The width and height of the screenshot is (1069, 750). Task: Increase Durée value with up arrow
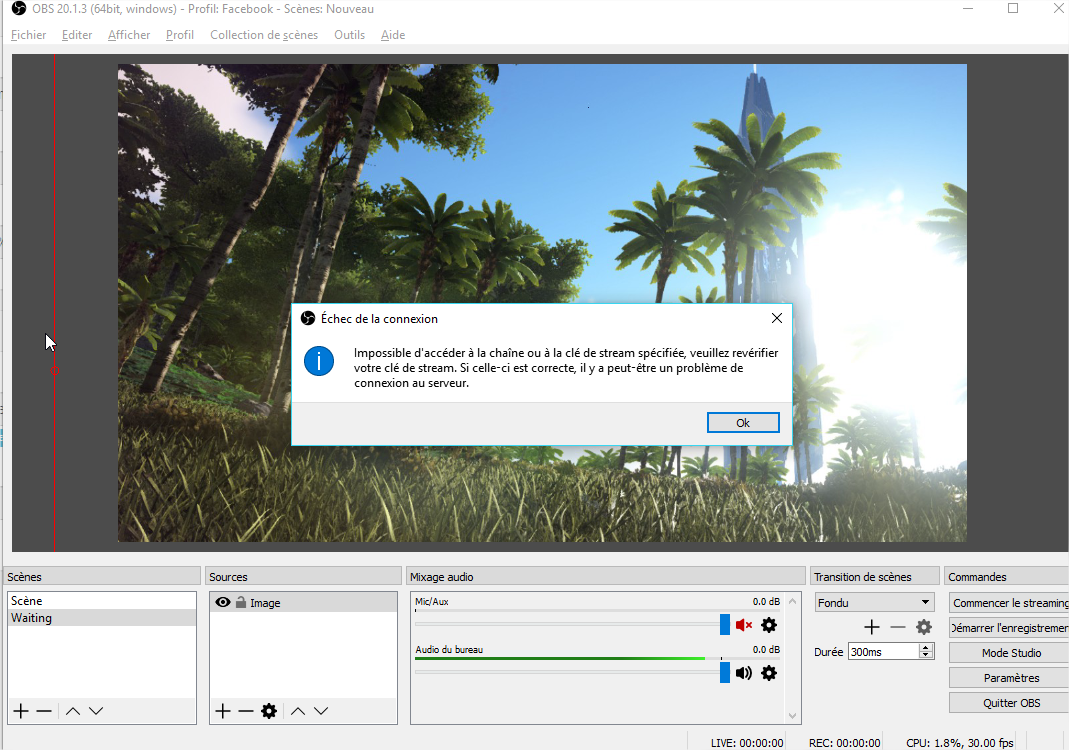926,648
